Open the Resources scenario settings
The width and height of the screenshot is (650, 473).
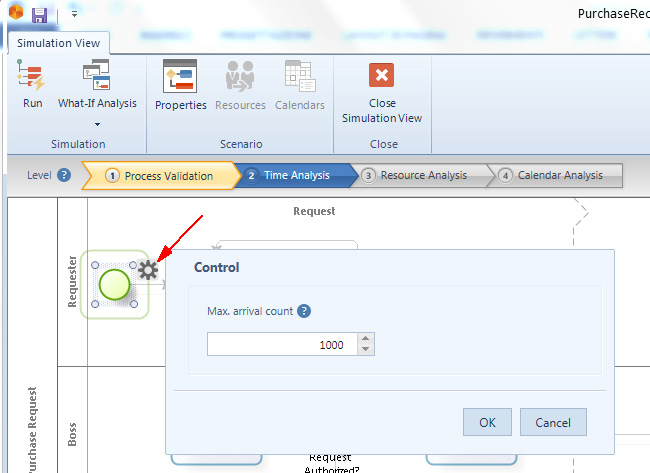pyautogui.click(x=240, y=85)
